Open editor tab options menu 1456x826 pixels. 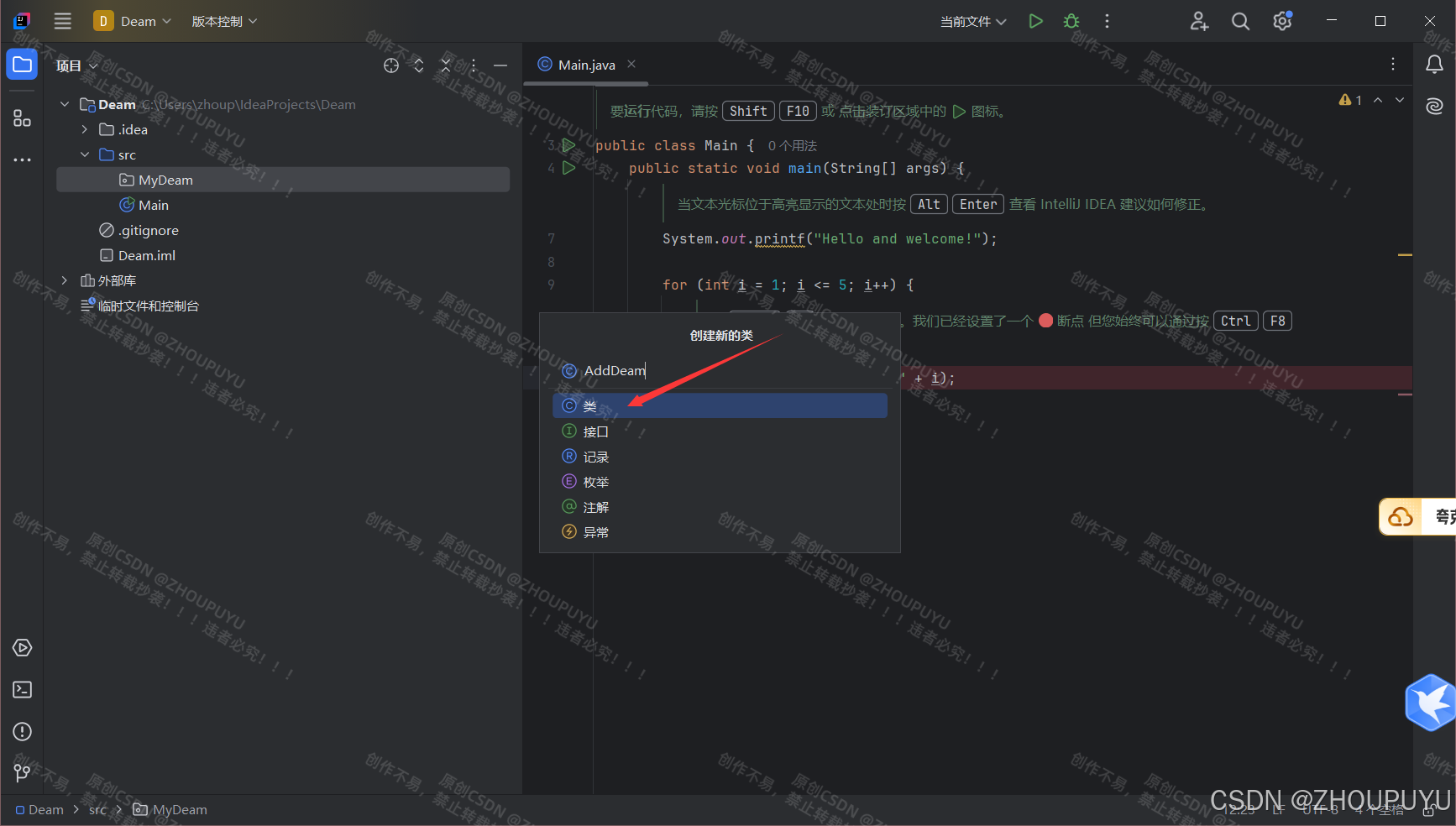pos(1393,64)
